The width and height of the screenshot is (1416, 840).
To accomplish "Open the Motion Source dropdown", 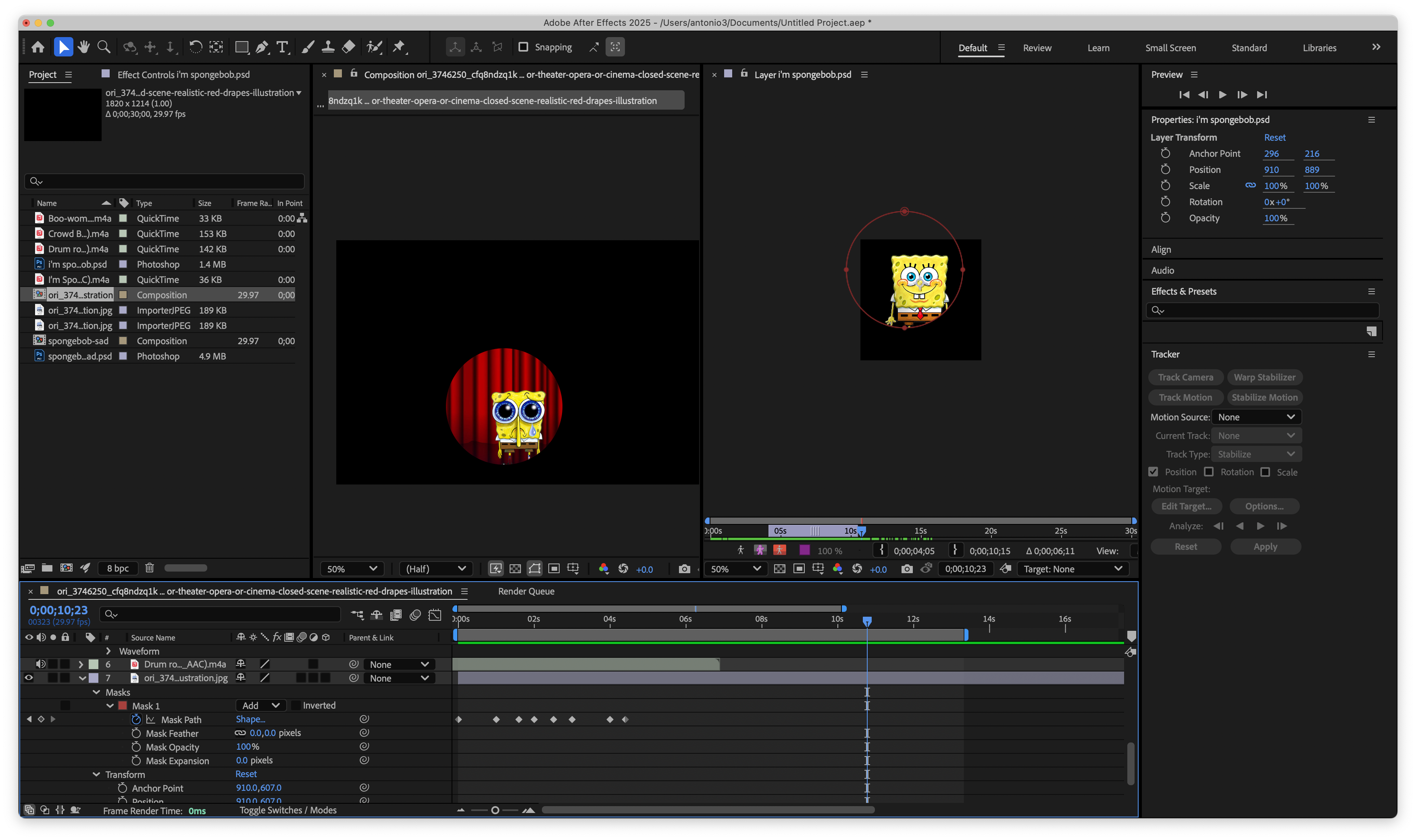I will [1256, 417].
